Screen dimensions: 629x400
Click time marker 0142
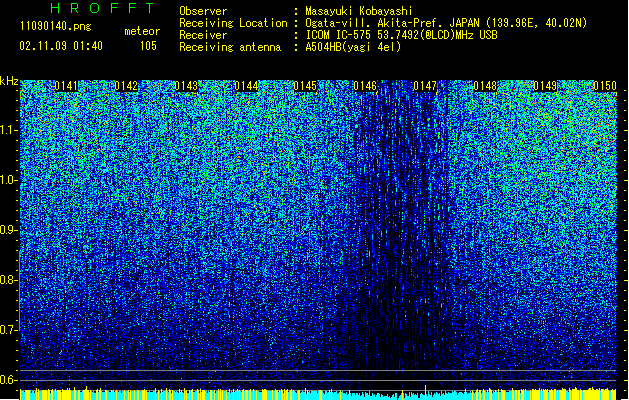coord(126,86)
